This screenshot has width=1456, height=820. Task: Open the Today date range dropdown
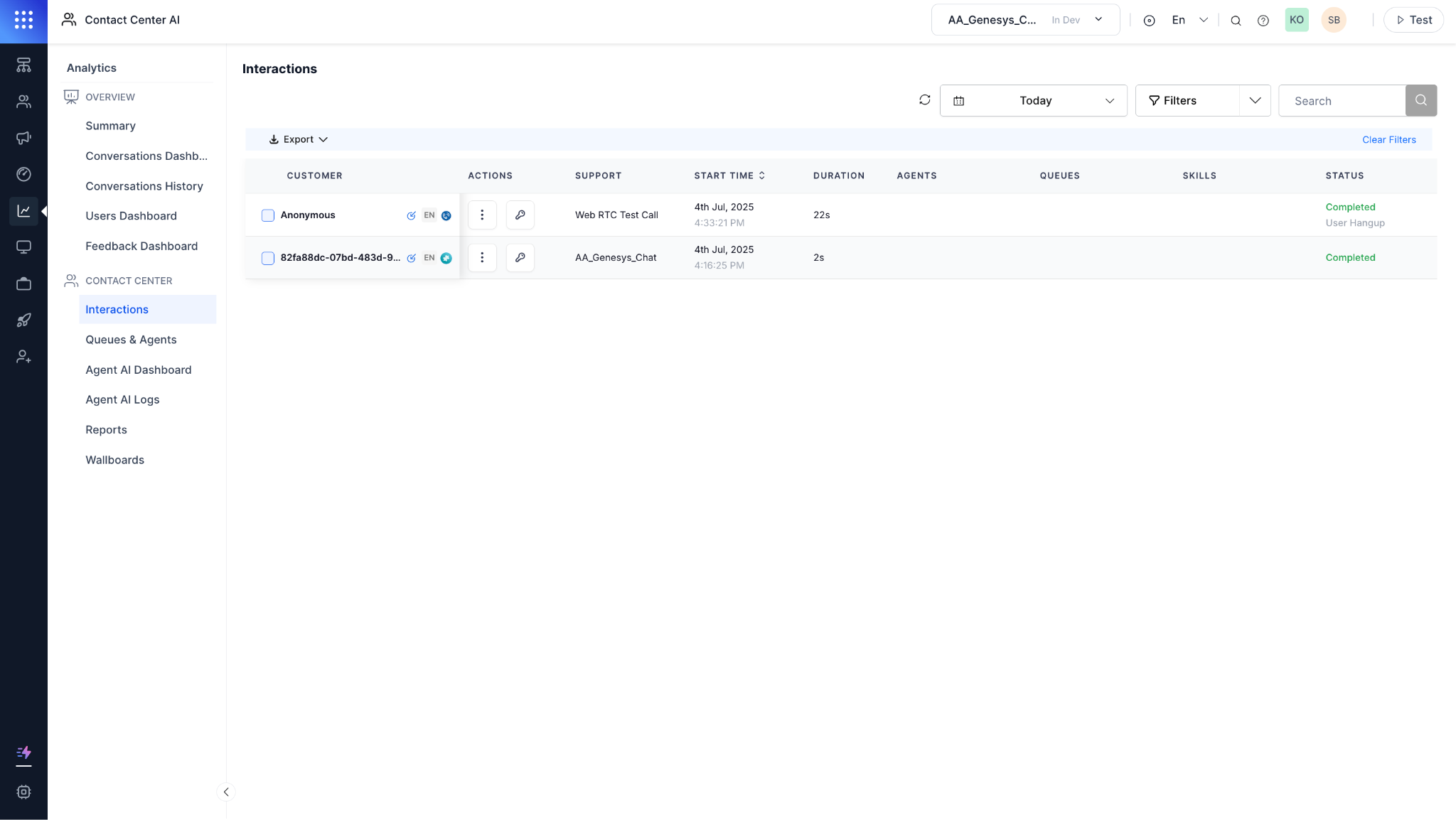pyautogui.click(x=1033, y=100)
